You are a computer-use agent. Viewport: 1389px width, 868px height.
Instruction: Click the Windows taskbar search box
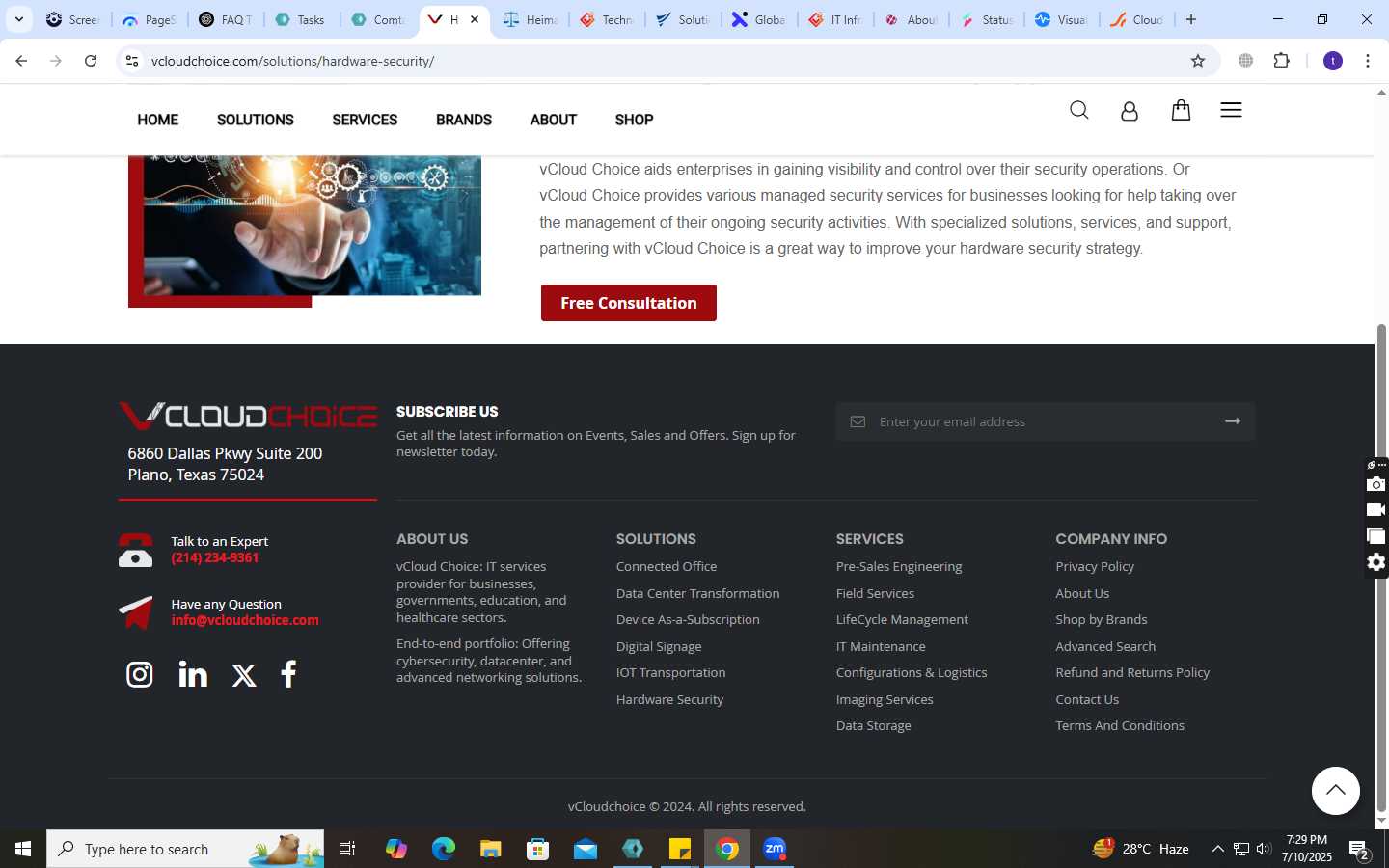[185, 849]
